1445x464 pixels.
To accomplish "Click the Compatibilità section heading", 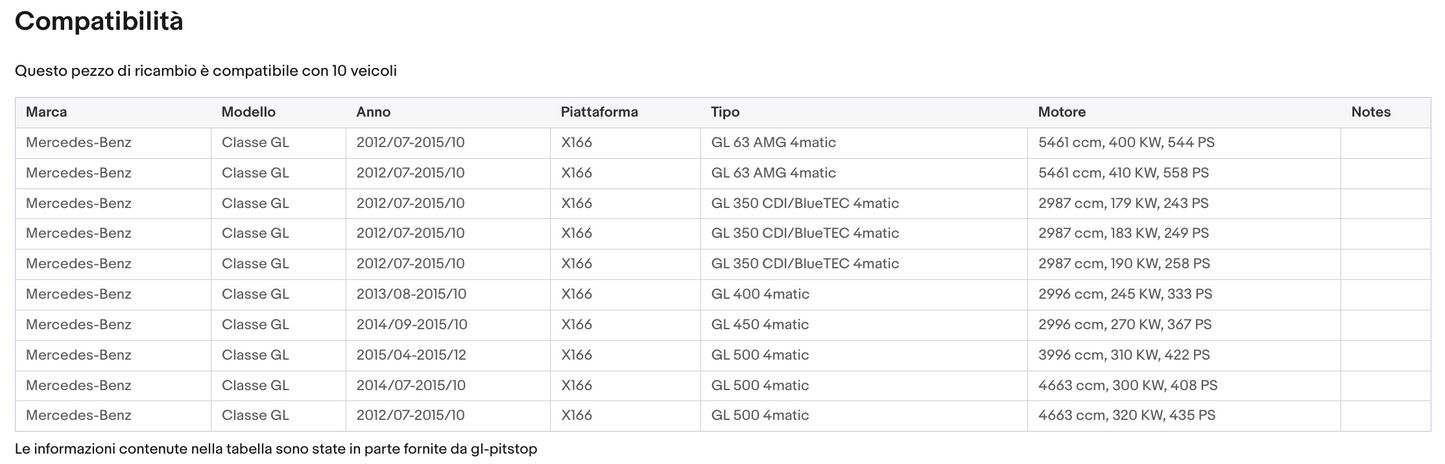I will [x=99, y=21].
